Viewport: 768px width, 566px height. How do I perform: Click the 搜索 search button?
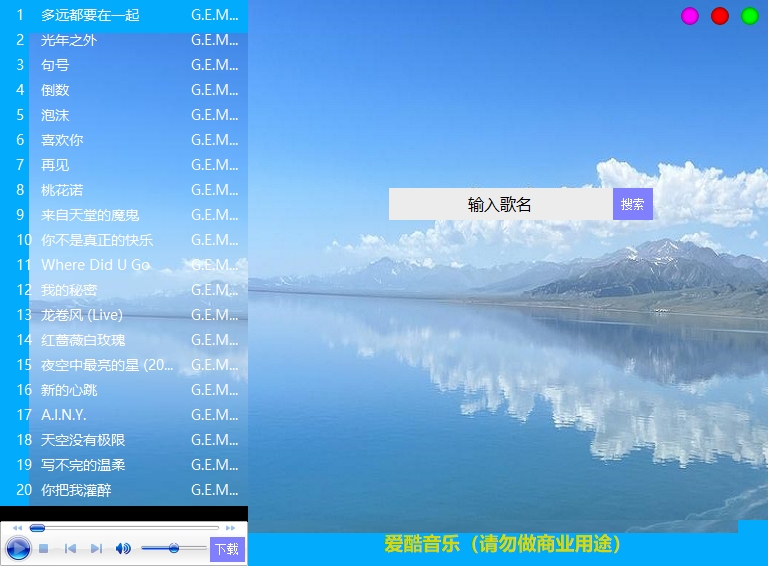(632, 204)
